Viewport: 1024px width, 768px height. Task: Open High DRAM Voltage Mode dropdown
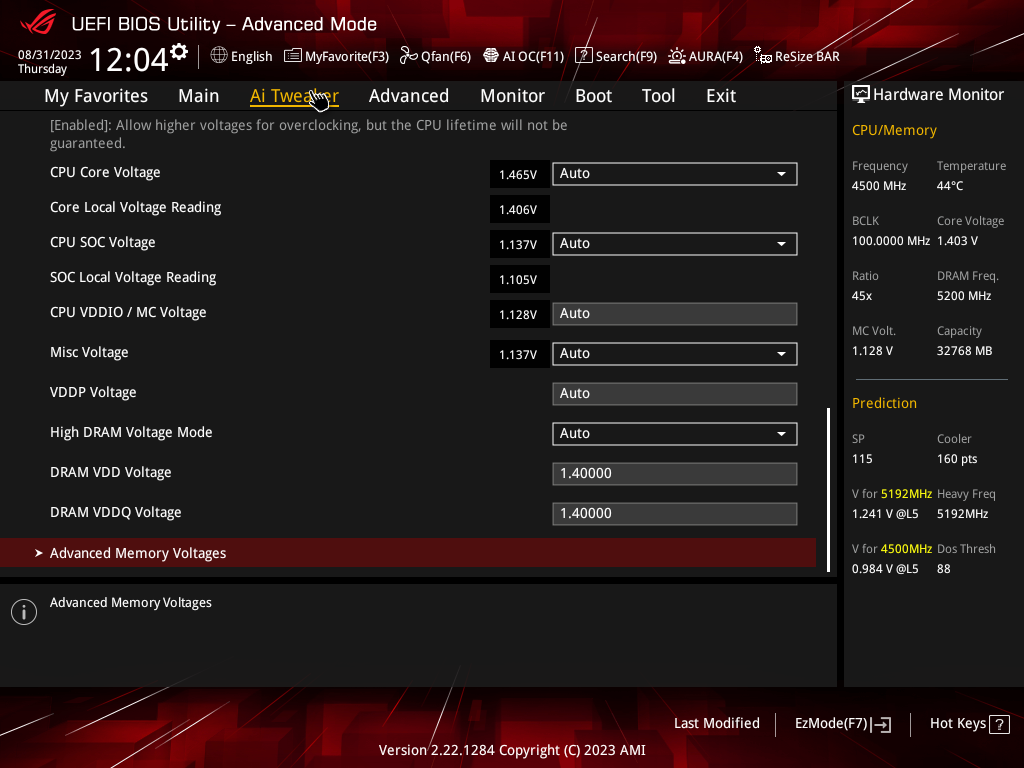[675, 434]
